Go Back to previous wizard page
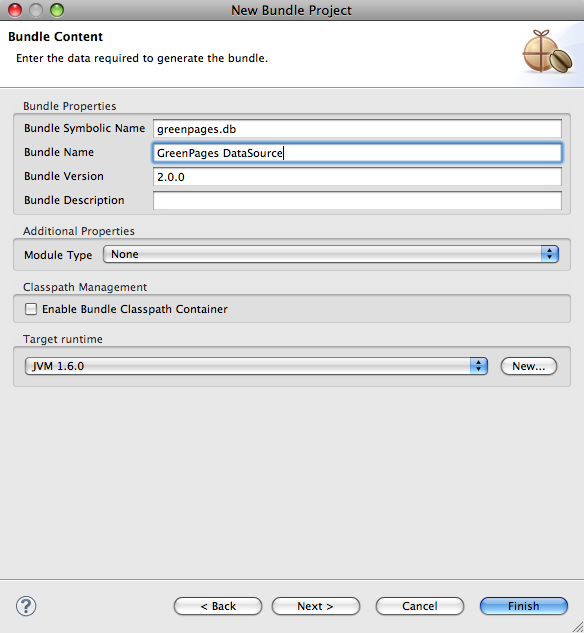Viewport: 584px width, 633px height. (218, 606)
